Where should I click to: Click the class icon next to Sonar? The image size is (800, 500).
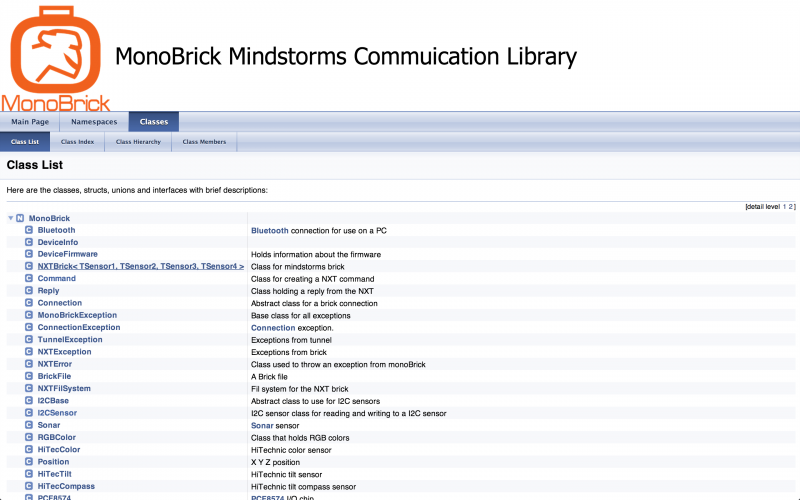pos(29,425)
